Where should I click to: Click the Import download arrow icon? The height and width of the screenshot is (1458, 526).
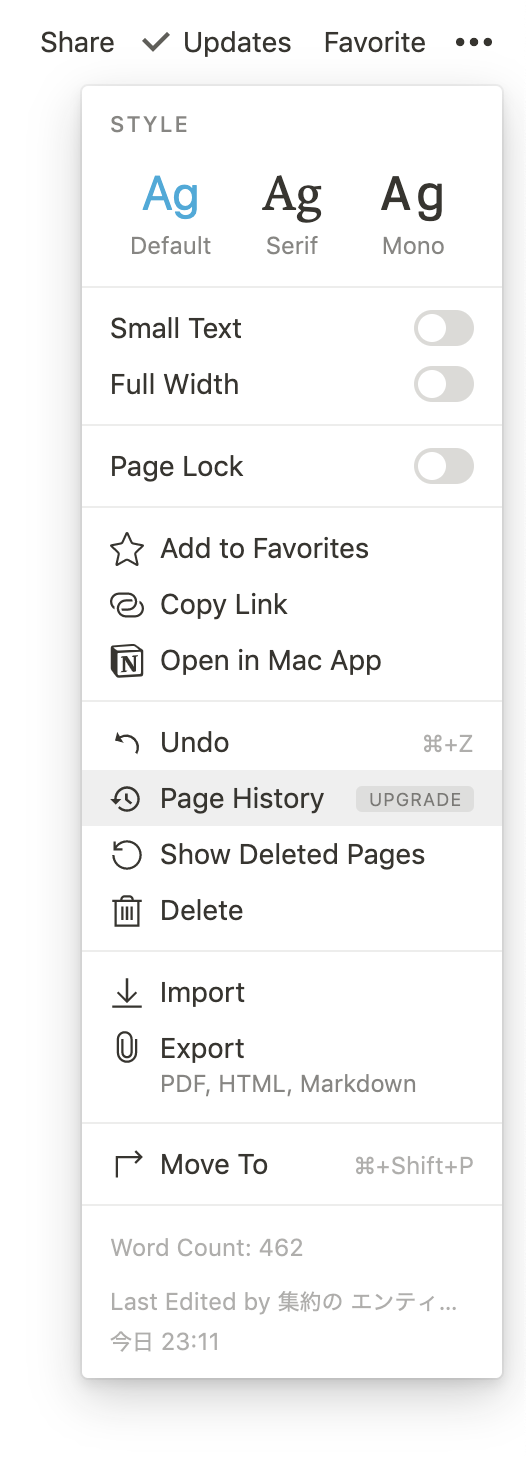(x=127, y=993)
